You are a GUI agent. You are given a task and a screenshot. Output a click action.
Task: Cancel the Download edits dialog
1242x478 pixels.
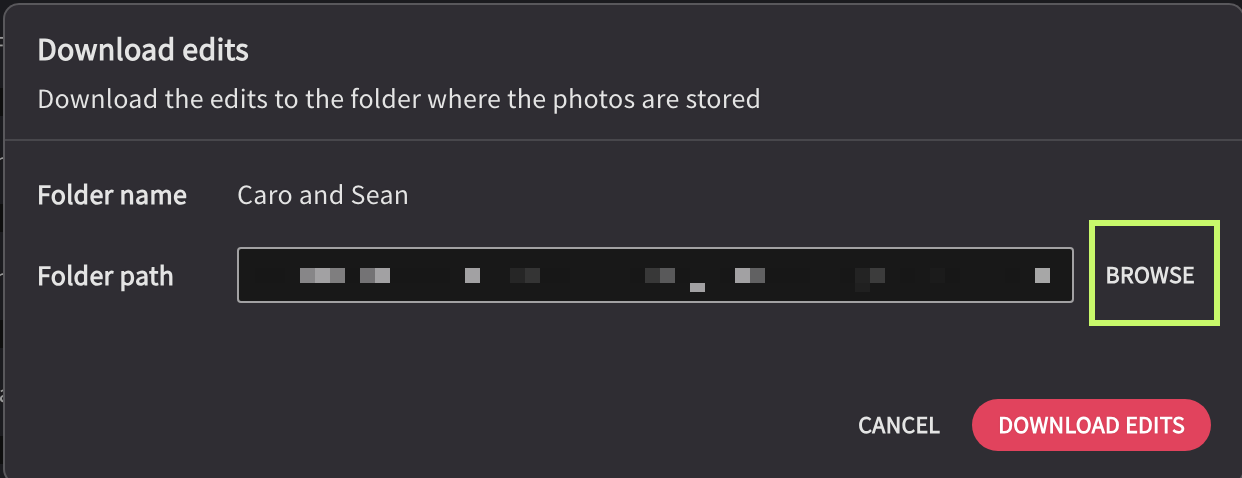point(898,425)
